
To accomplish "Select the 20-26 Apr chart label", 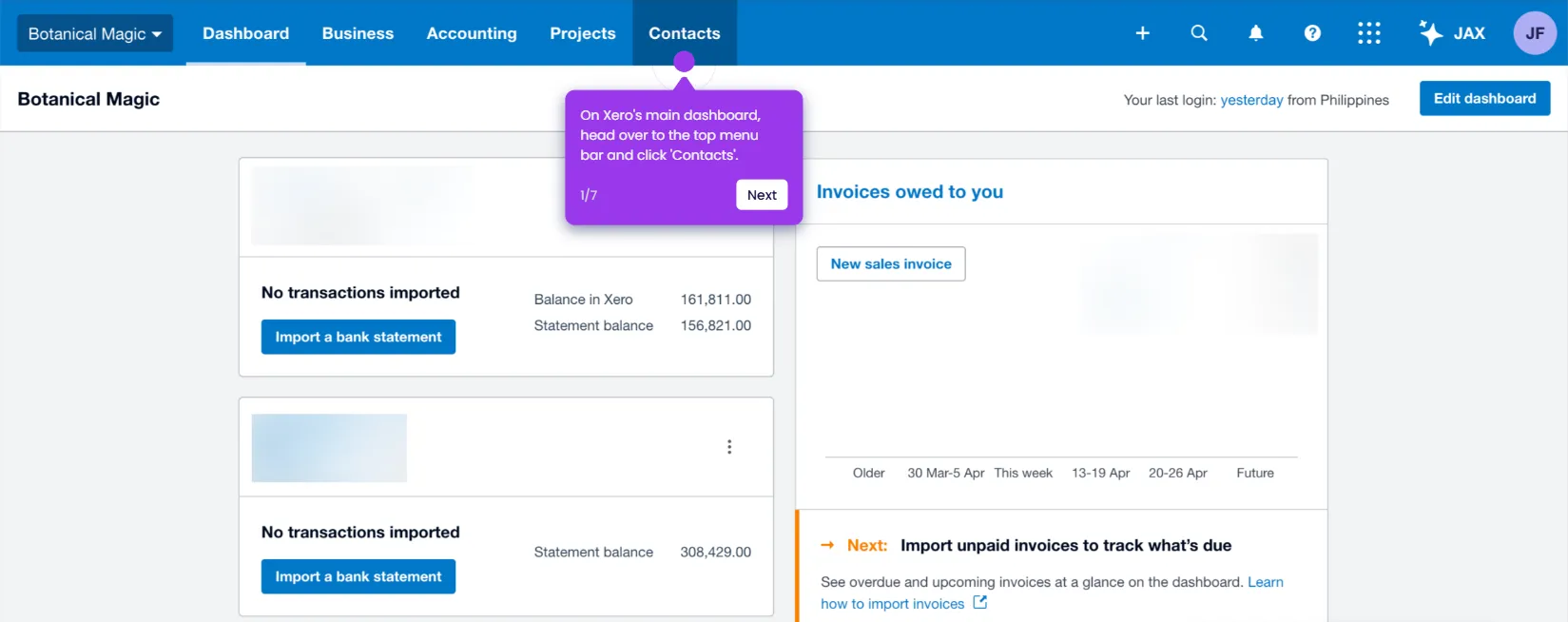I will coord(1178,473).
